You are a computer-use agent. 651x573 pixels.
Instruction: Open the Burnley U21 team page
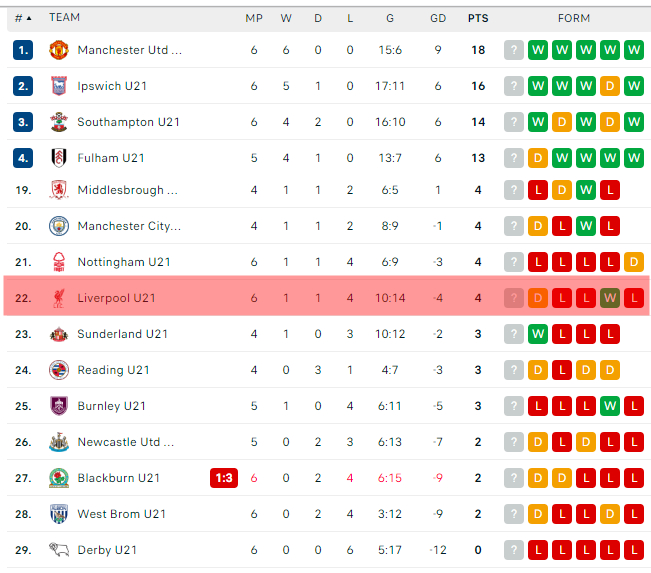pyautogui.click(x=111, y=406)
